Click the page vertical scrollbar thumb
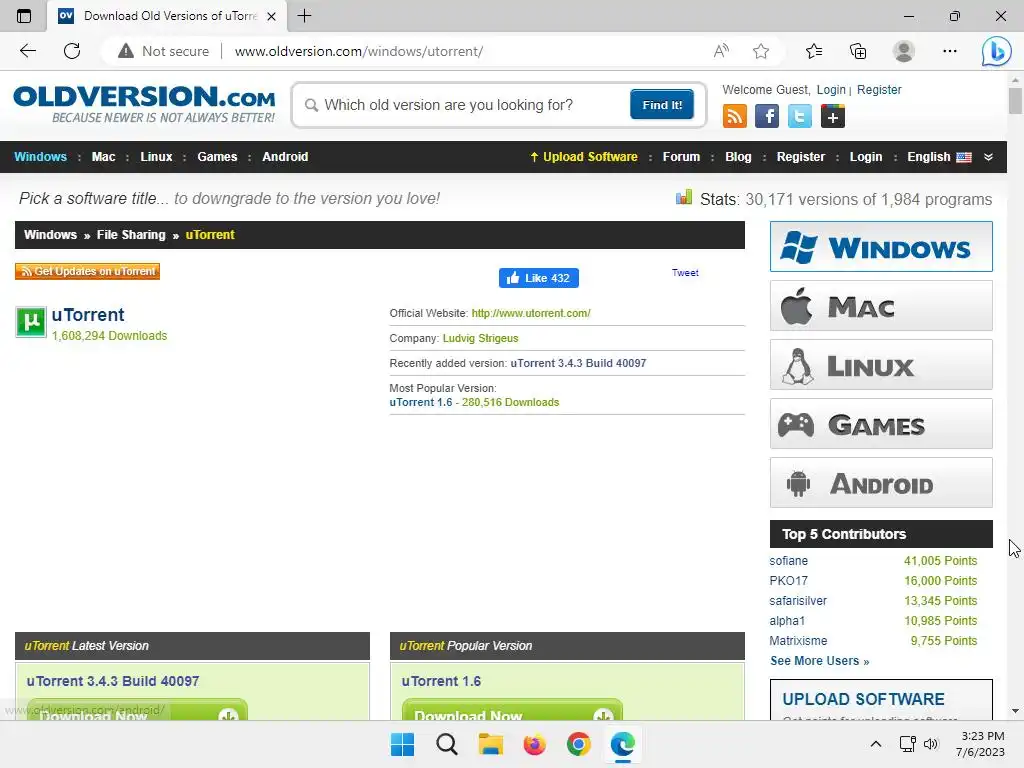Viewport: 1024px width, 768px height. click(1015, 101)
